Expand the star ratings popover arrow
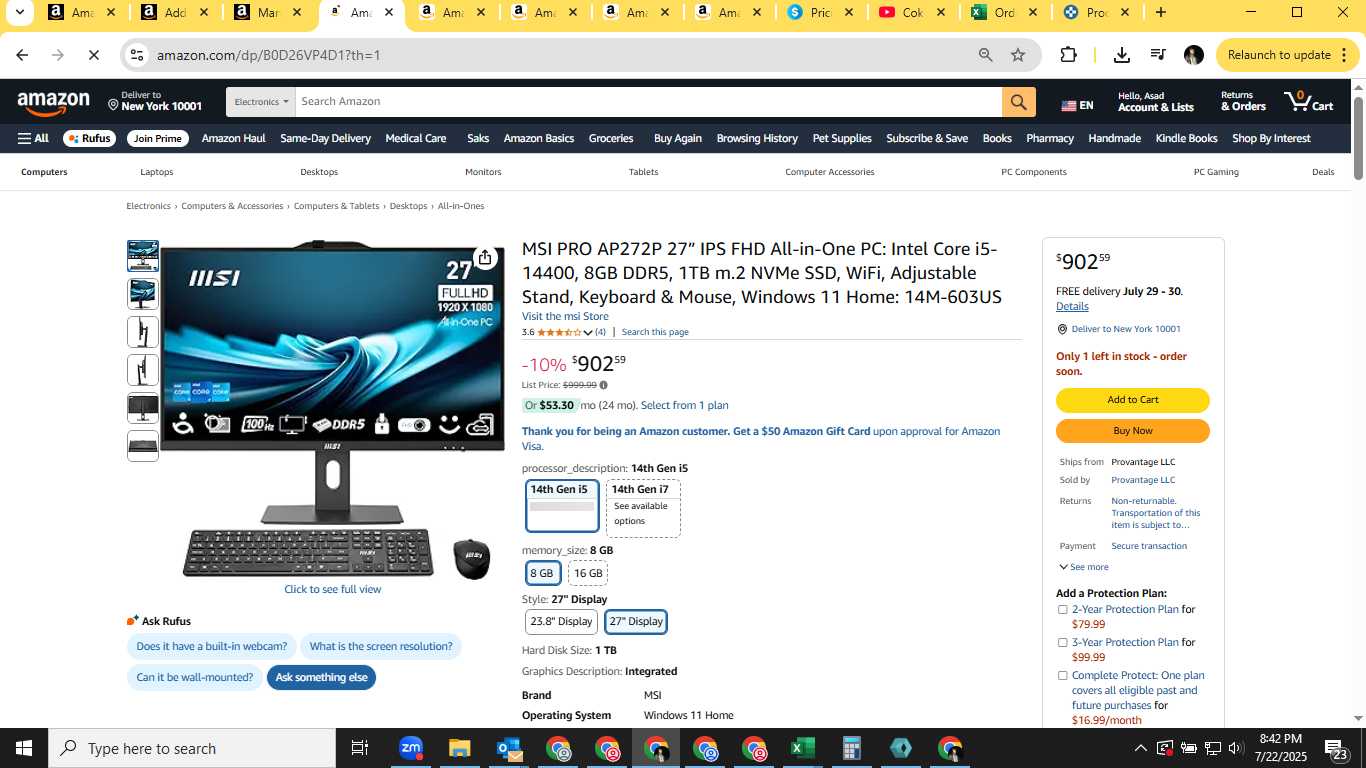This screenshot has width=1366, height=768. pyautogui.click(x=588, y=333)
